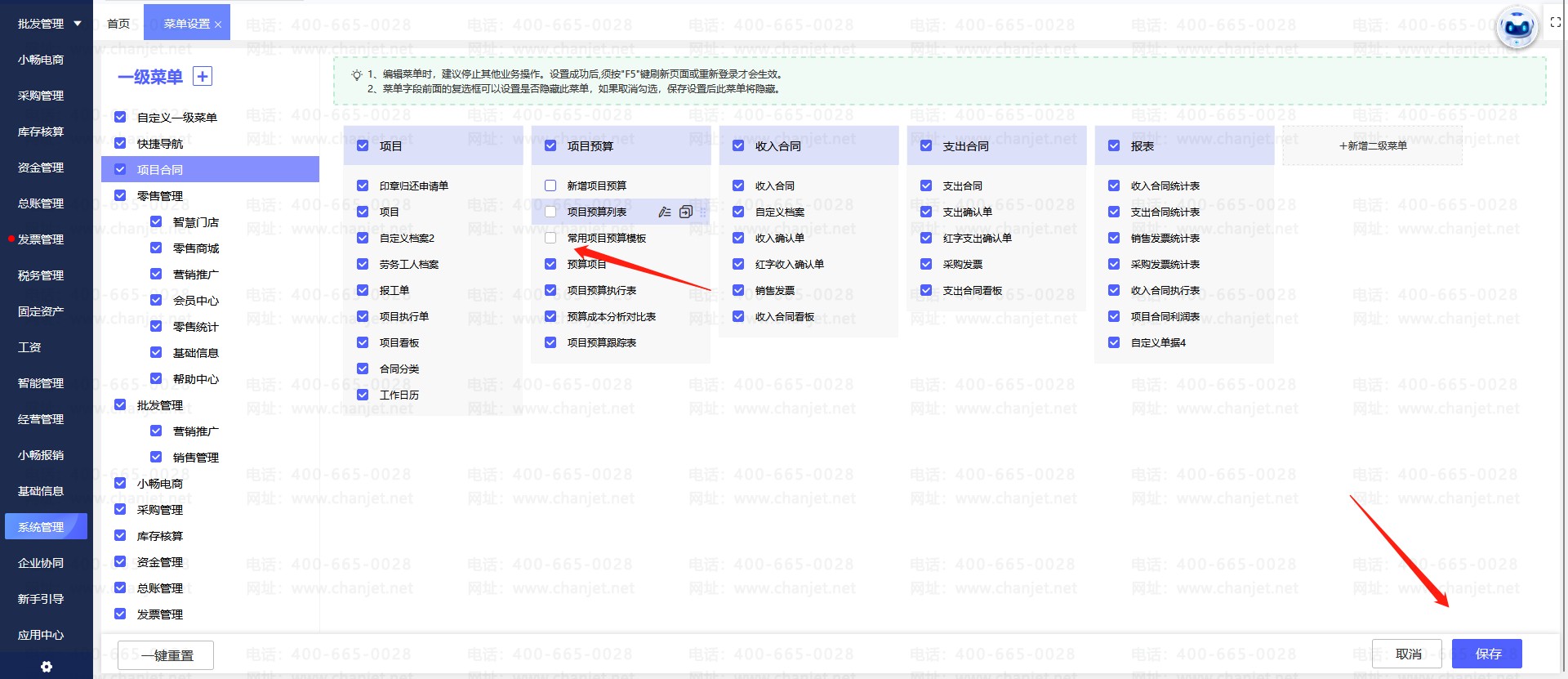Image resolution: width=1568 pixels, height=679 pixels.
Task: Check the 项目预算列表 checkbox
Action: [550, 212]
